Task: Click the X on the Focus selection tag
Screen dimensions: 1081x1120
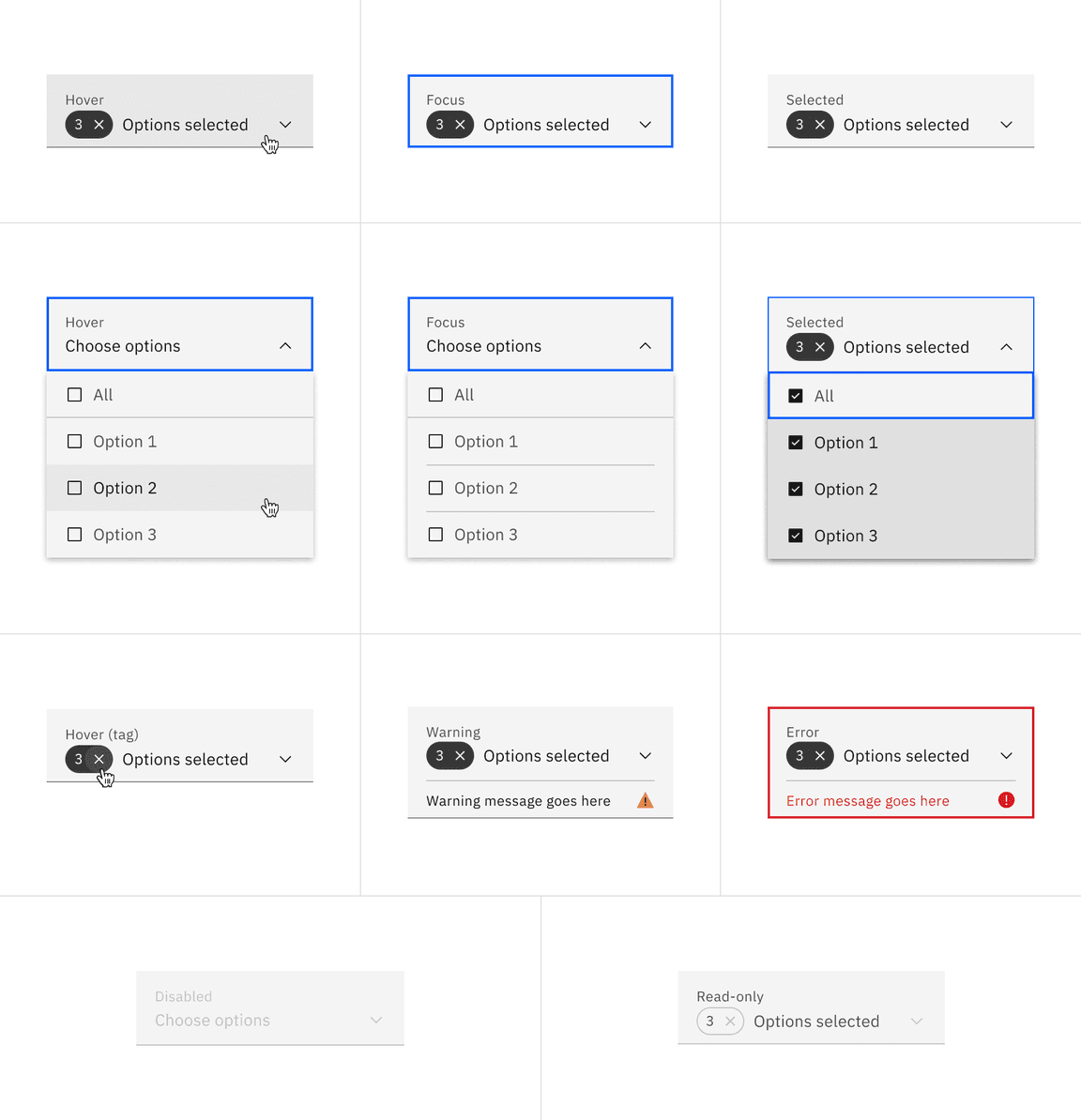Action: 460,125
